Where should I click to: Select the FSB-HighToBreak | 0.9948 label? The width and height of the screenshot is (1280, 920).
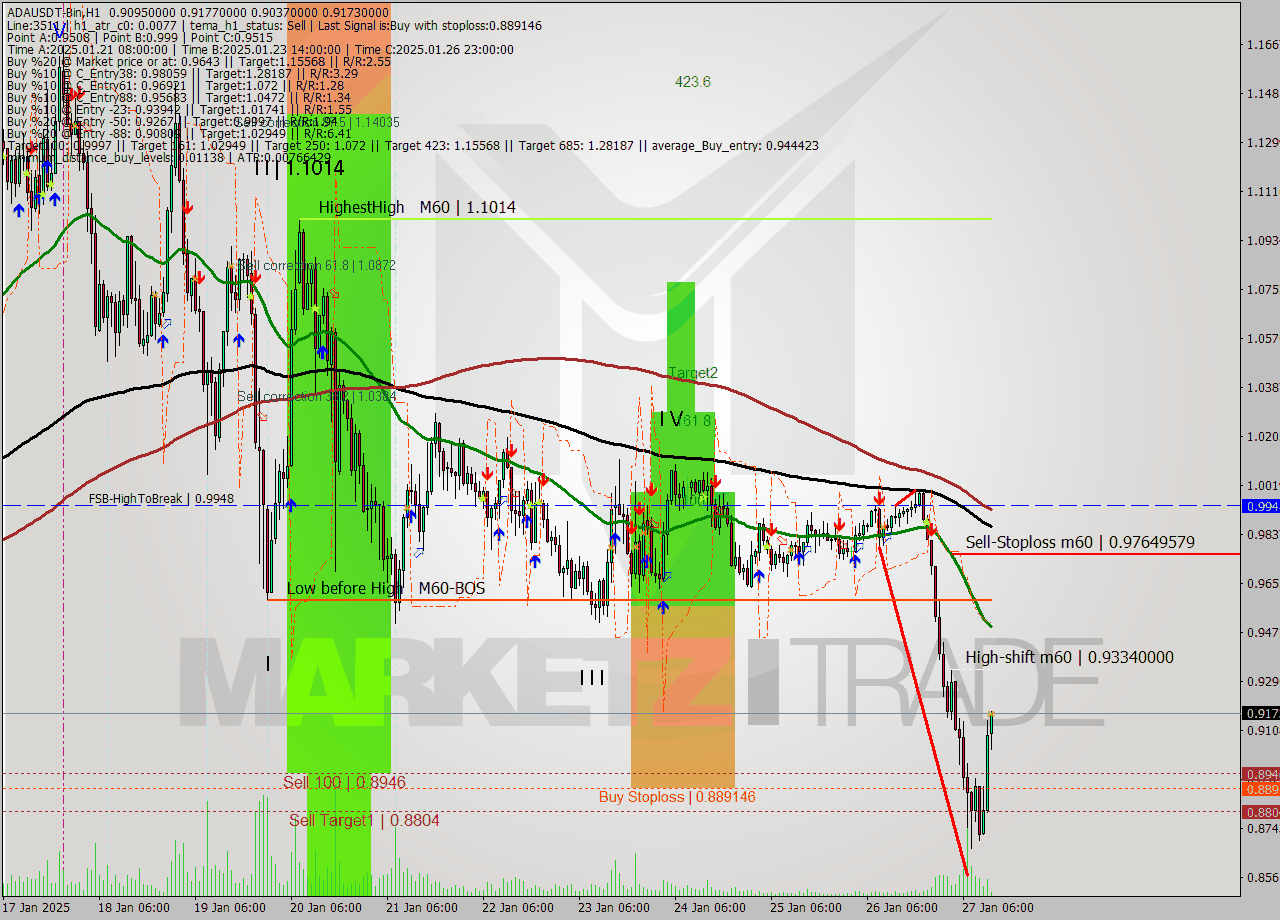tap(161, 498)
